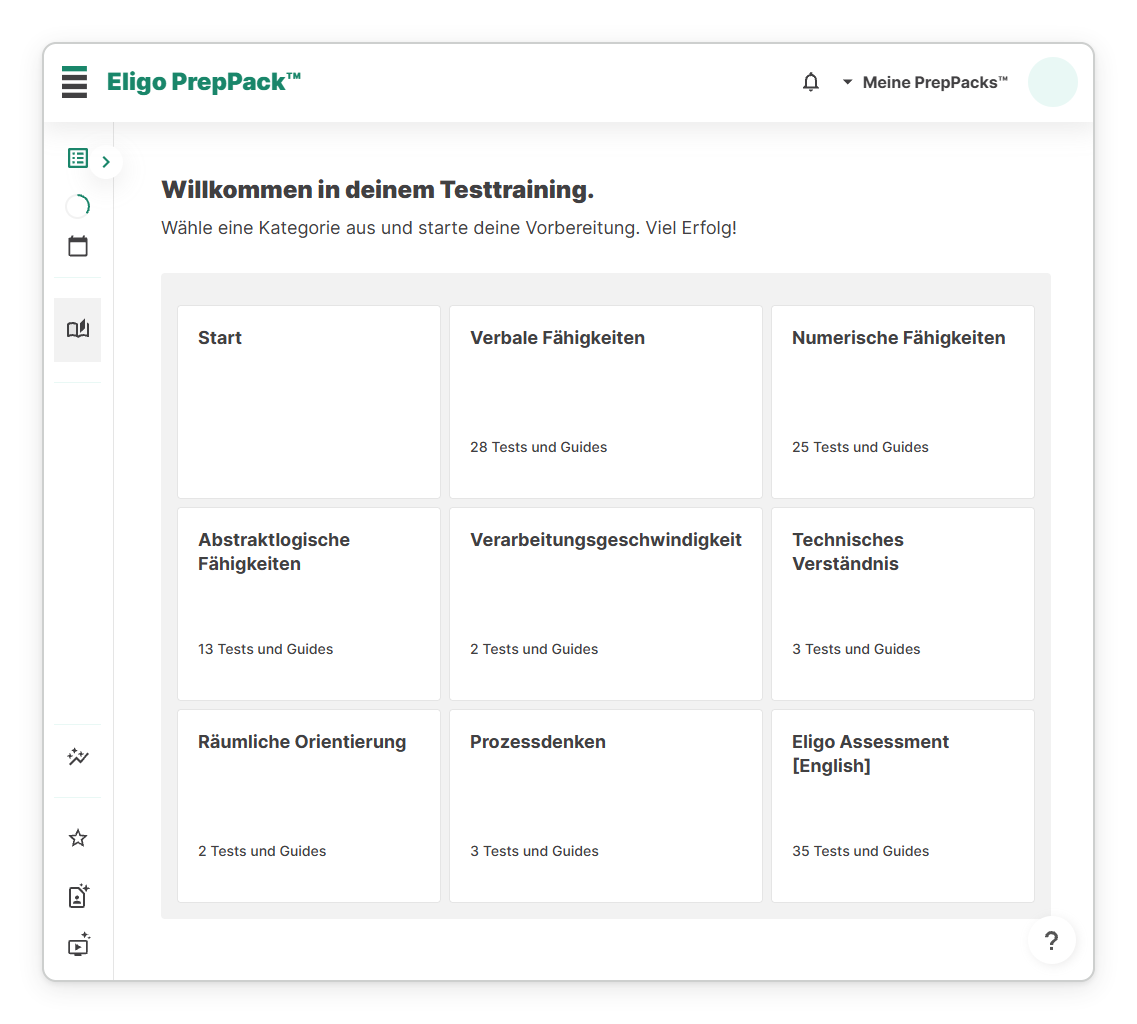Open the progress circle sidebar icon
Image resolution: width=1137 pixels, height=1024 pixels.
(78, 206)
